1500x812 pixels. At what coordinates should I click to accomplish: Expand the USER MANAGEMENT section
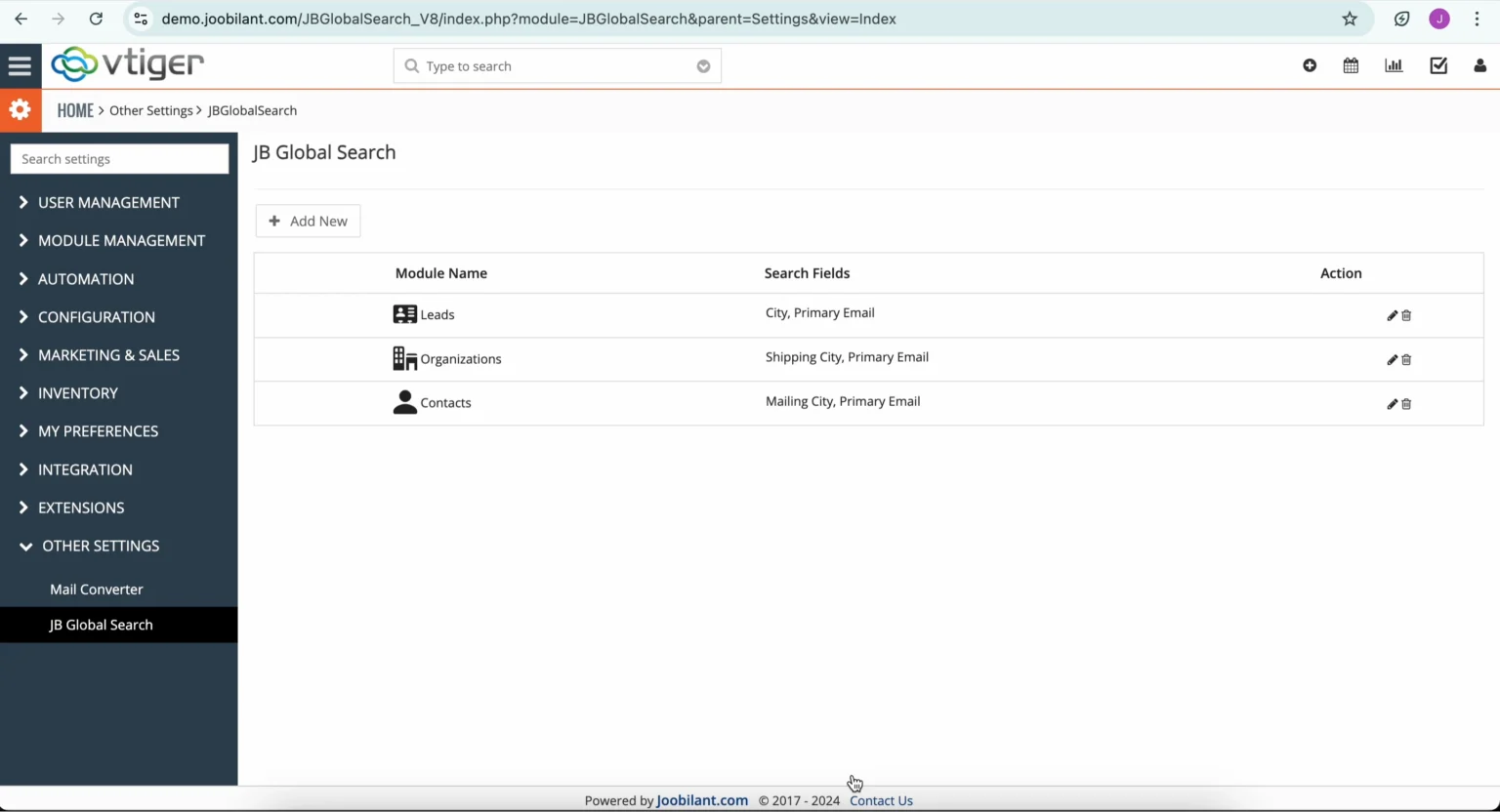pyautogui.click(x=106, y=202)
